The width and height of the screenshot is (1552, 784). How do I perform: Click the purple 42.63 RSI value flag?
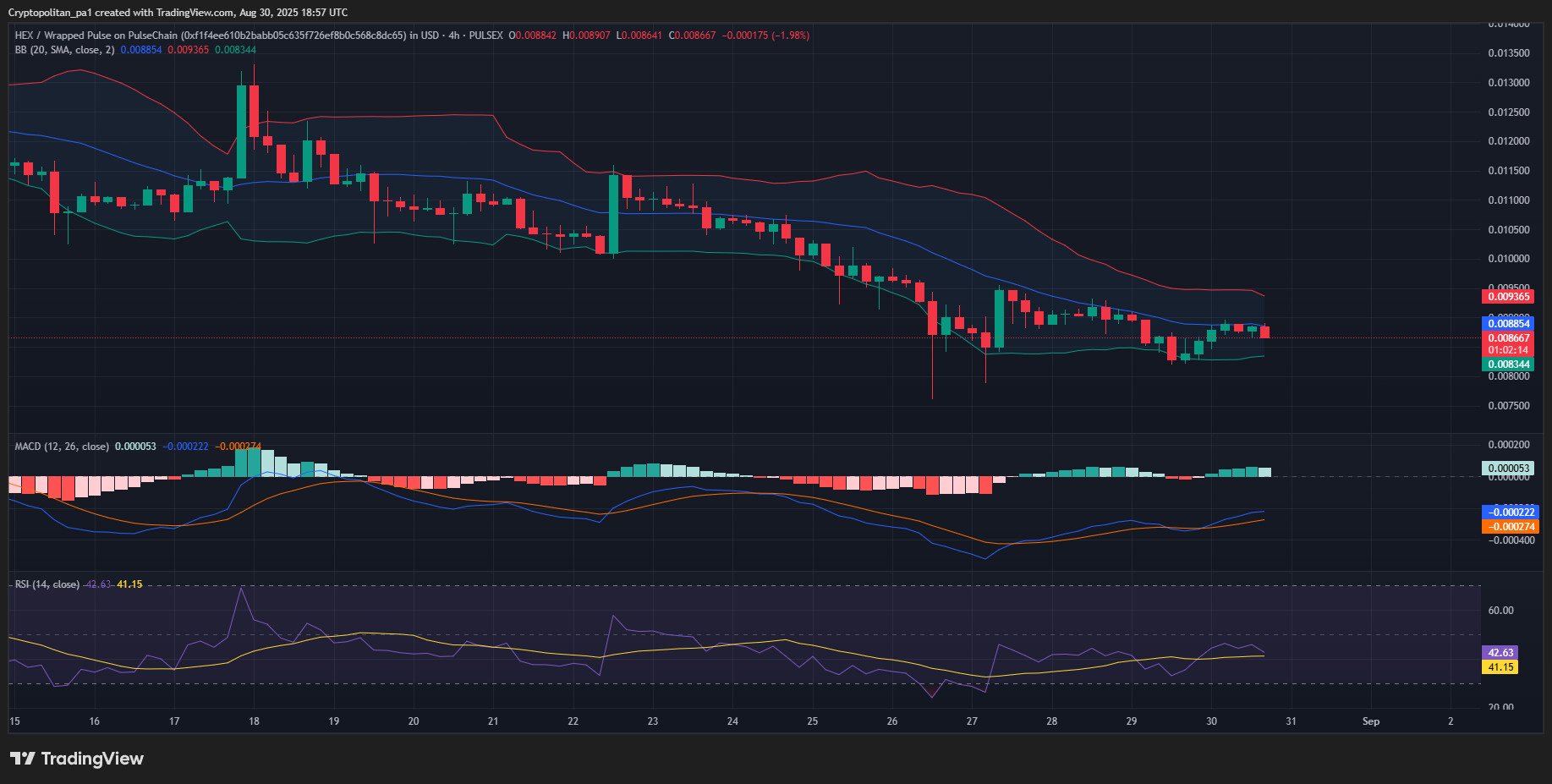[x=1499, y=652]
